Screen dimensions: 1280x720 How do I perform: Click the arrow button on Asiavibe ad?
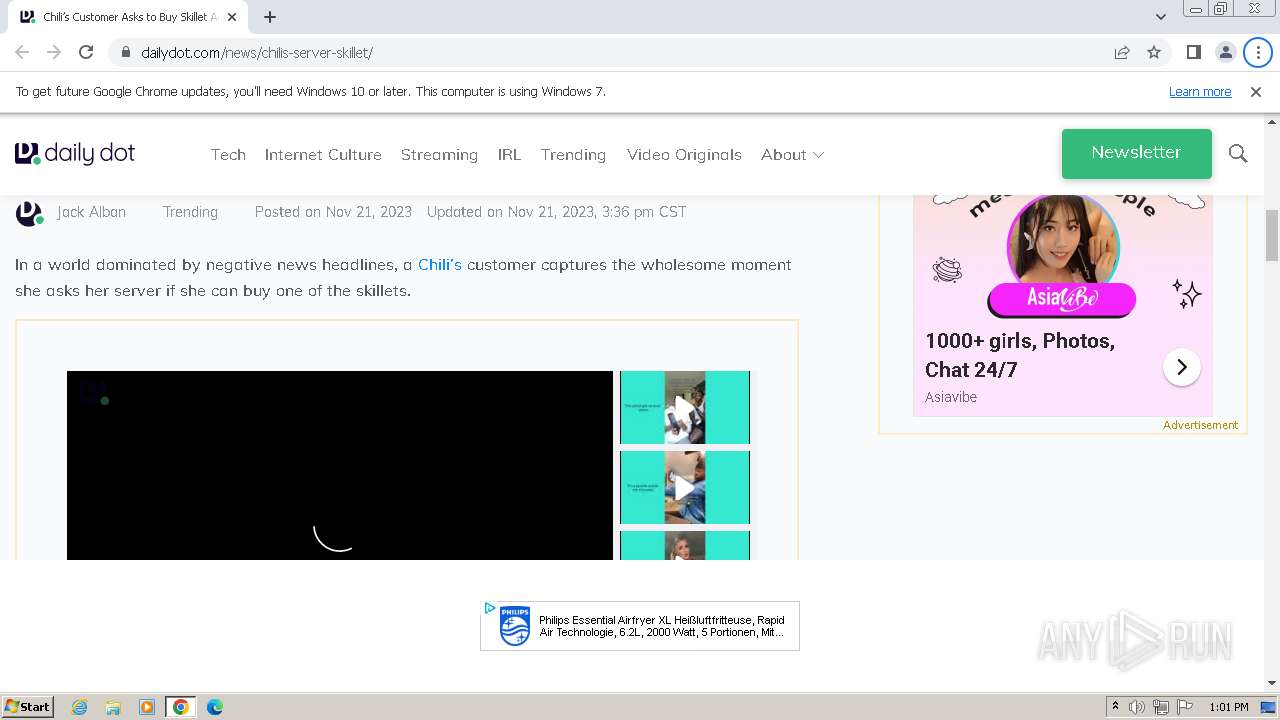coord(1181,367)
